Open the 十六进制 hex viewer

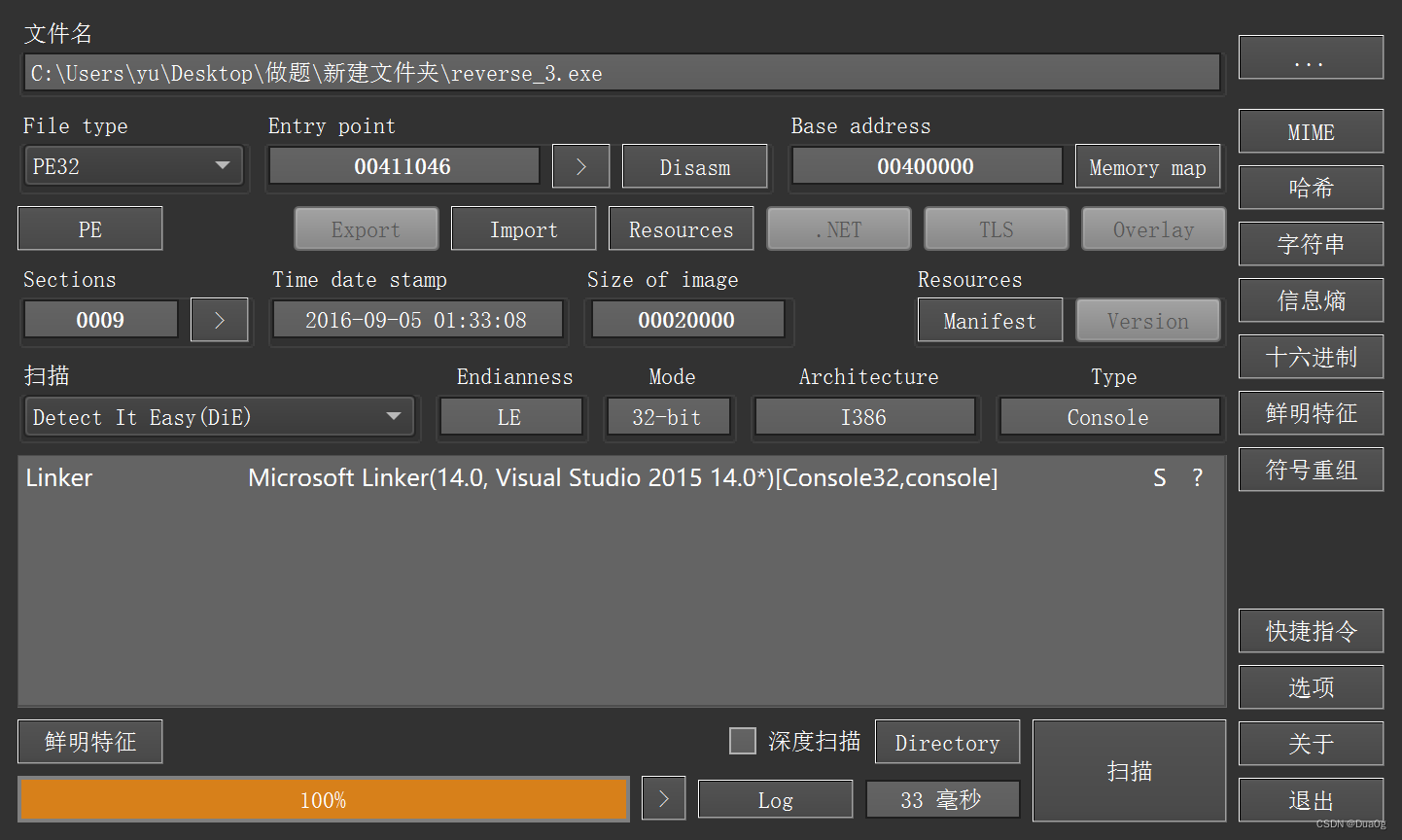click(1310, 357)
